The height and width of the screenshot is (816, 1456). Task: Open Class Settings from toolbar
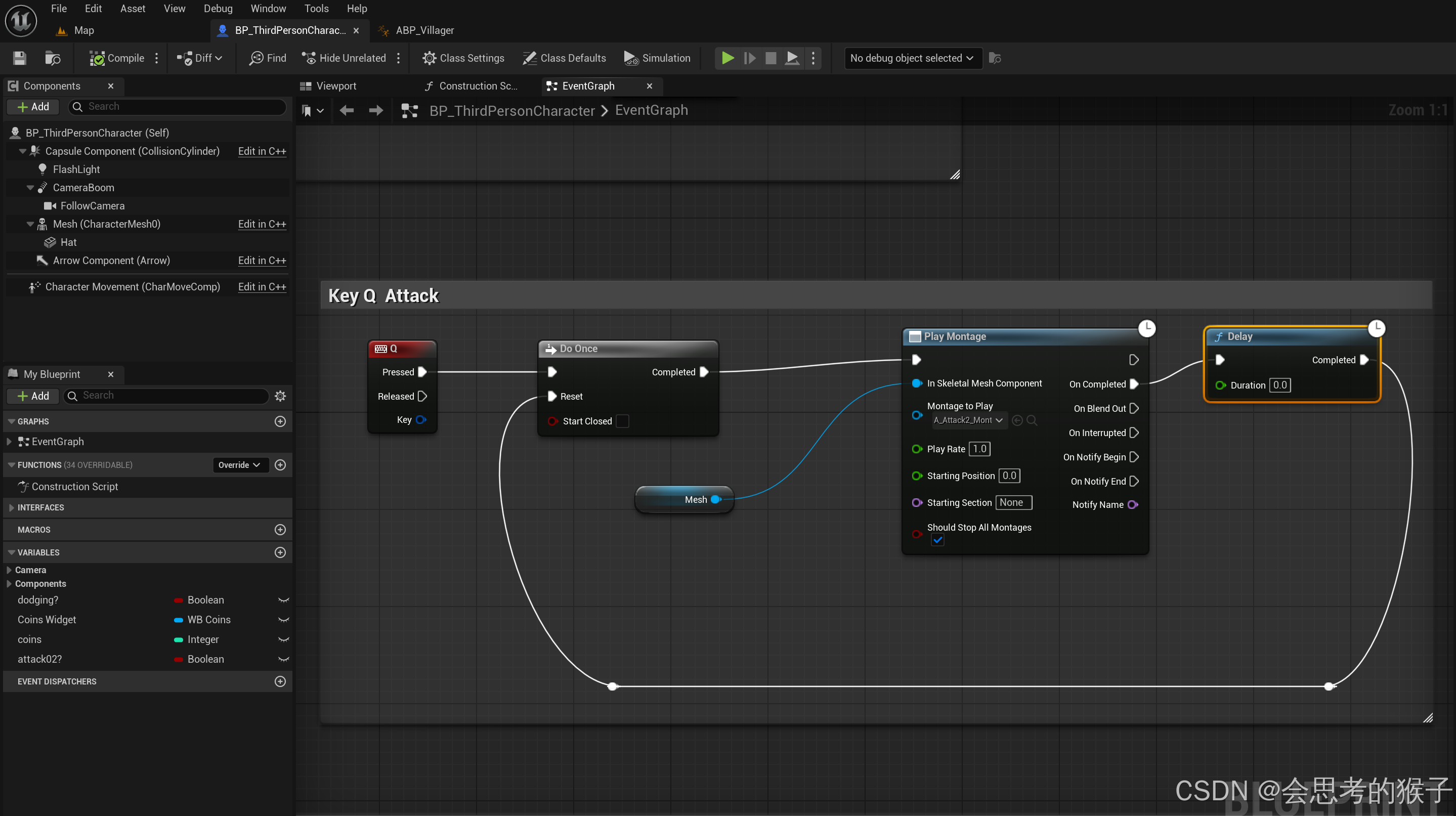click(463, 58)
